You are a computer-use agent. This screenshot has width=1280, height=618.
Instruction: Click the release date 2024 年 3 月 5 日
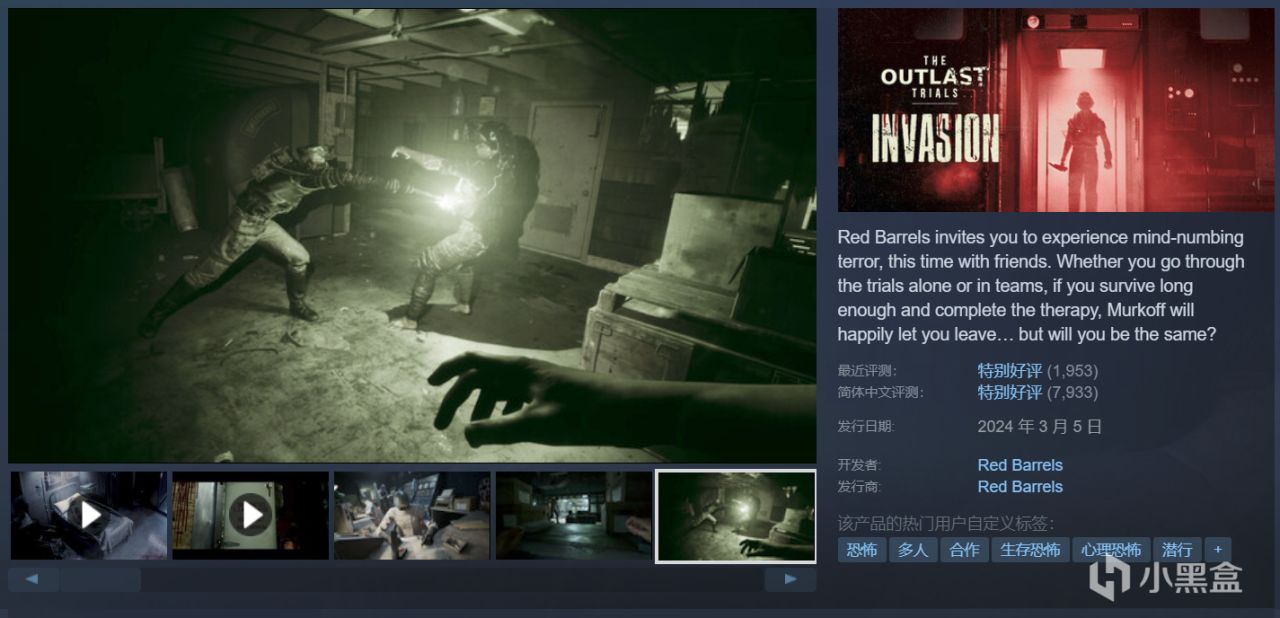[x=1040, y=427]
